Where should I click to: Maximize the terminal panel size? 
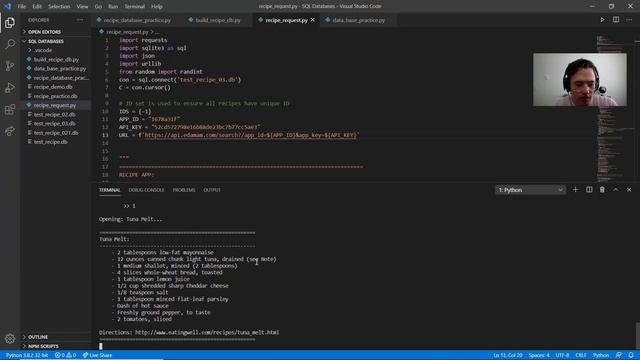tap(616, 190)
